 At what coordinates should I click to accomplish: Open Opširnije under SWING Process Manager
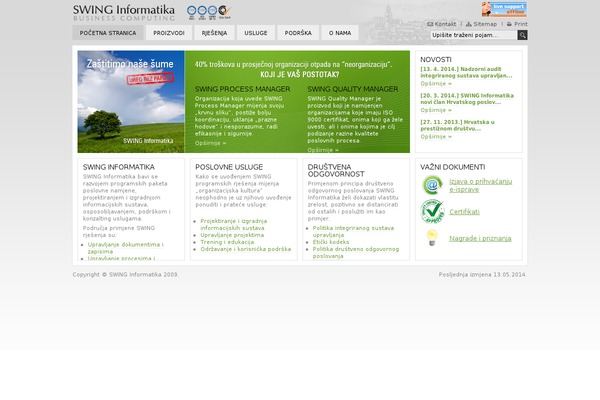pyautogui.click(x=210, y=143)
